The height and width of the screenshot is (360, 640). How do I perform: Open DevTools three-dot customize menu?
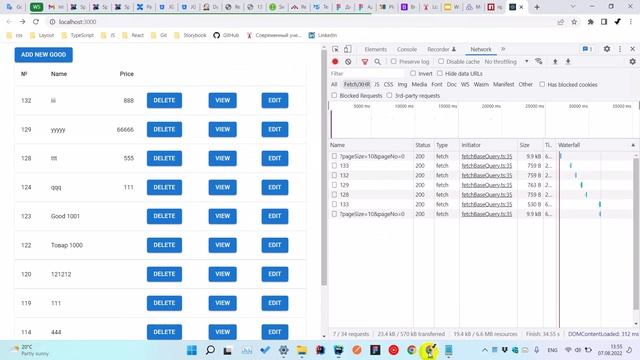[x=620, y=49]
